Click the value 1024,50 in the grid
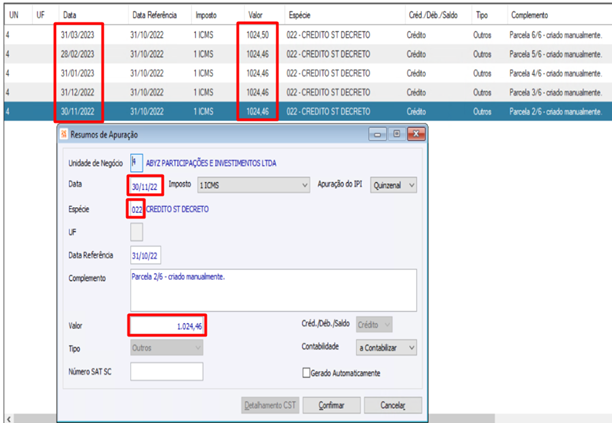The width and height of the screenshot is (612, 423). coord(258,35)
